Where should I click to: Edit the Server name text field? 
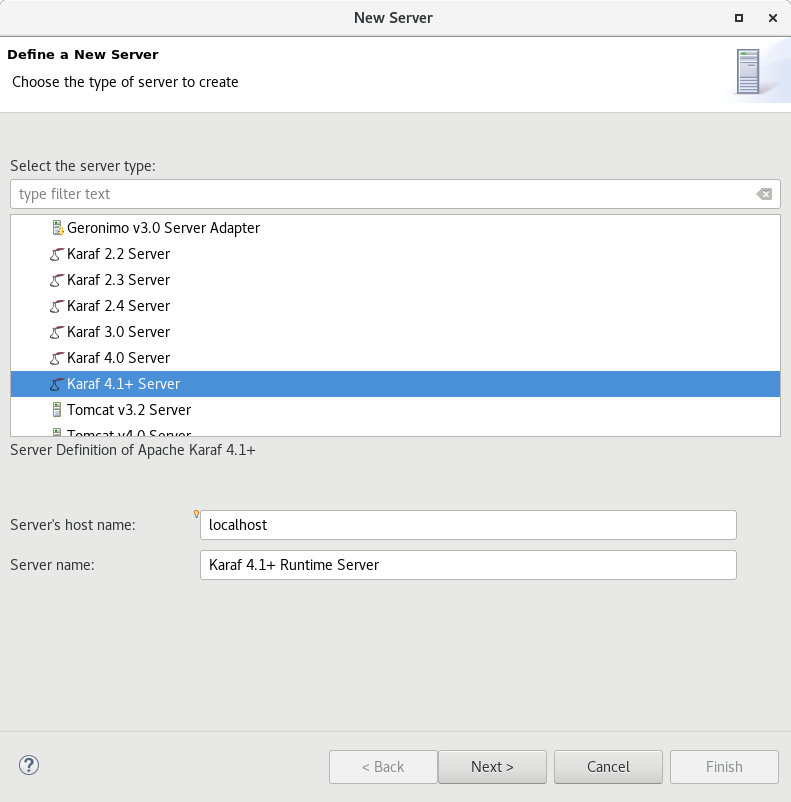pos(468,565)
